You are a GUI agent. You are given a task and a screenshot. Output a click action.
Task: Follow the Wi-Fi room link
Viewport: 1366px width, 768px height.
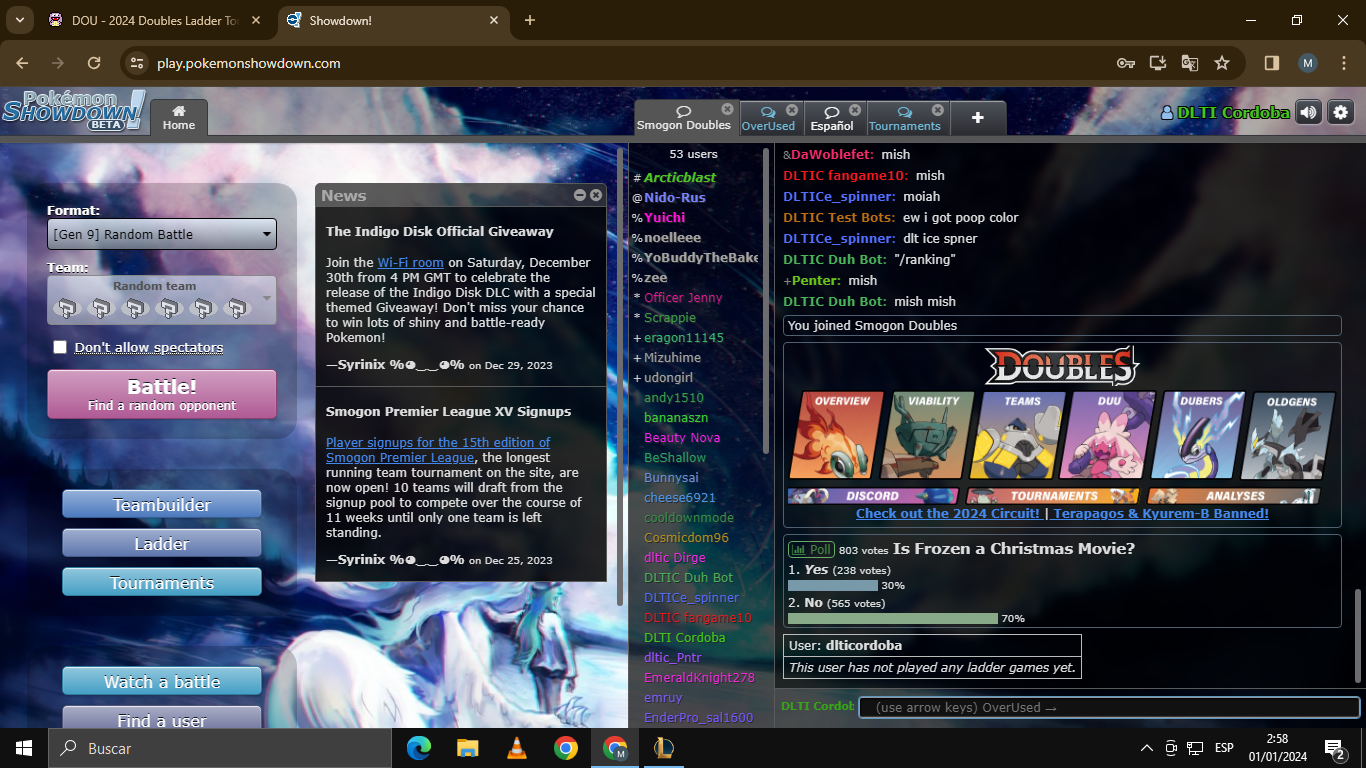(x=410, y=262)
